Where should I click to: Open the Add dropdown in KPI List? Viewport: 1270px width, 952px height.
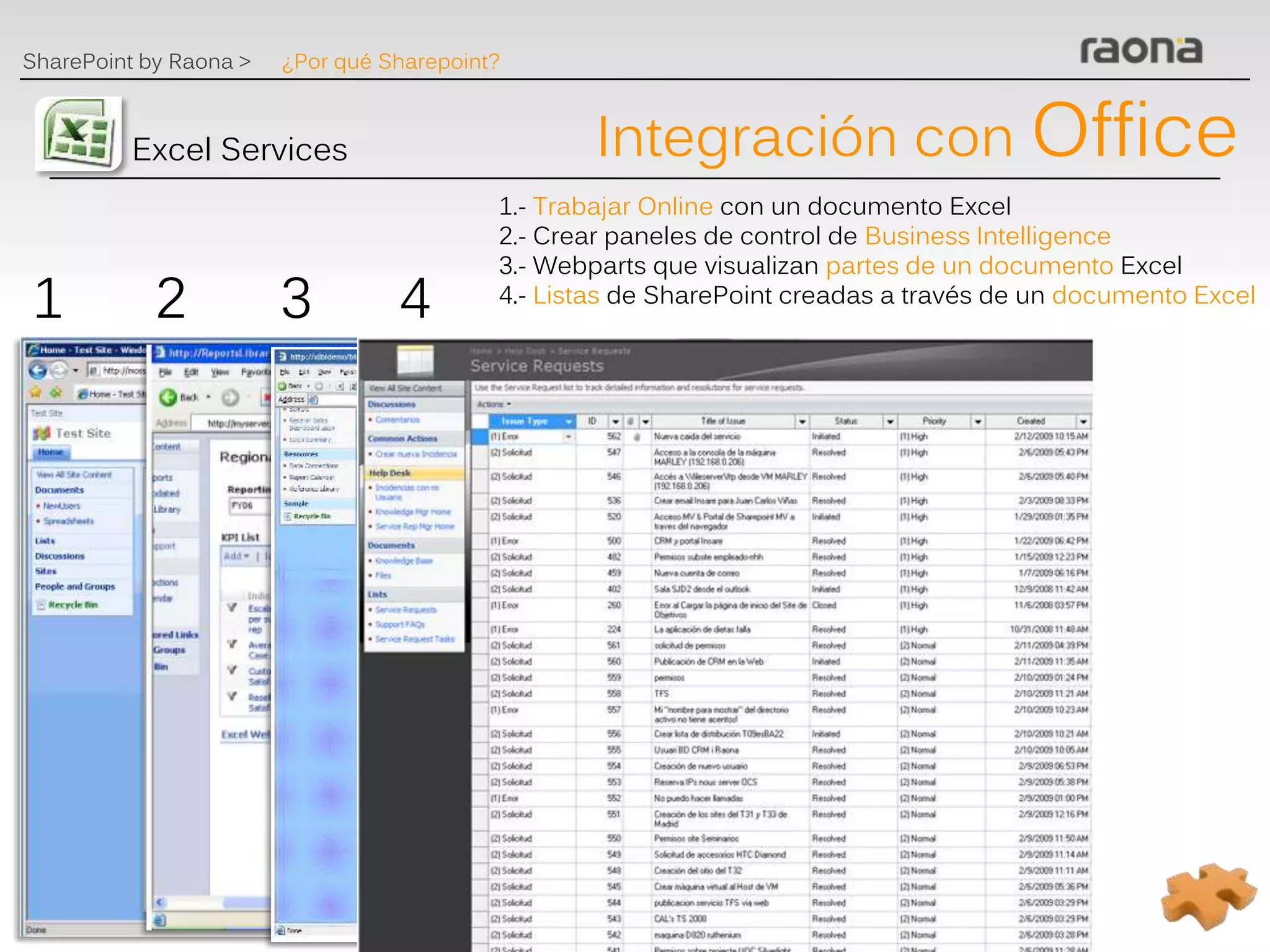coord(237,556)
